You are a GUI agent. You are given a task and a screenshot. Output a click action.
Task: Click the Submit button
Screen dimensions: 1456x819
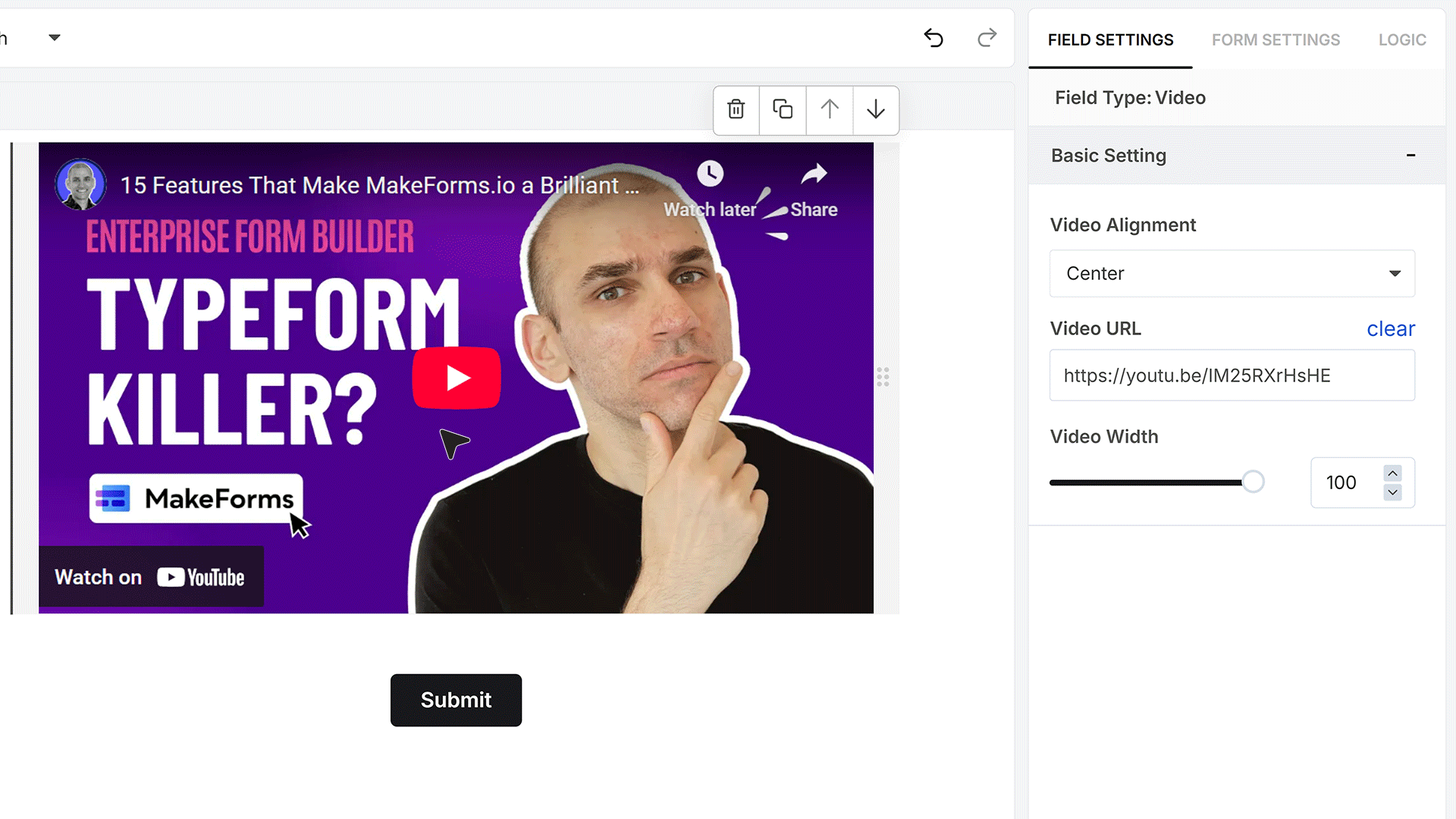pos(456,700)
